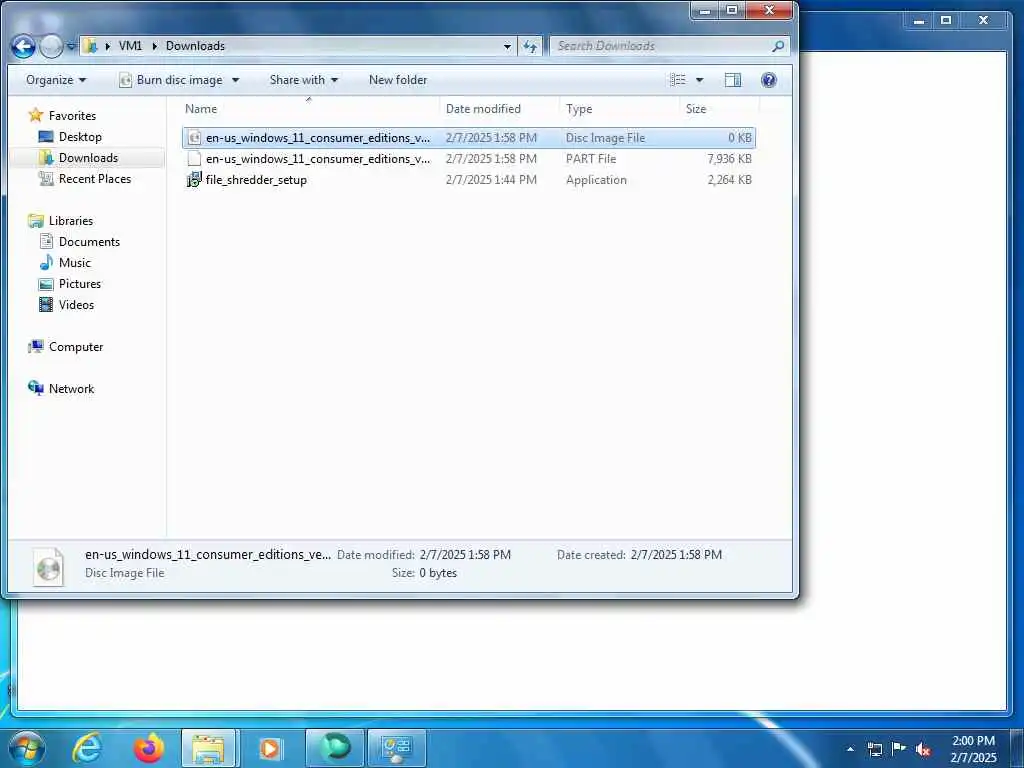This screenshot has width=1024, height=768.
Task: Show hidden tray icons arrow
Action: (x=850, y=749)
